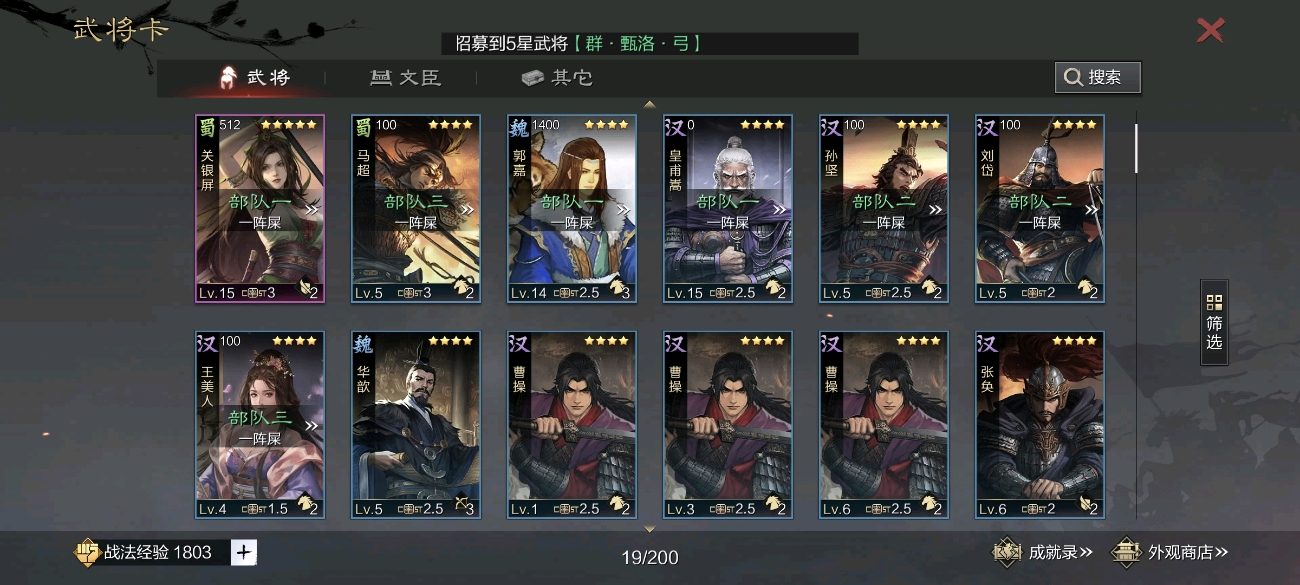Click the 甄洛 recruitment announcement banner
Image resolution: width=1300 pixels, height=585 pixels.
tap(650, 44)
